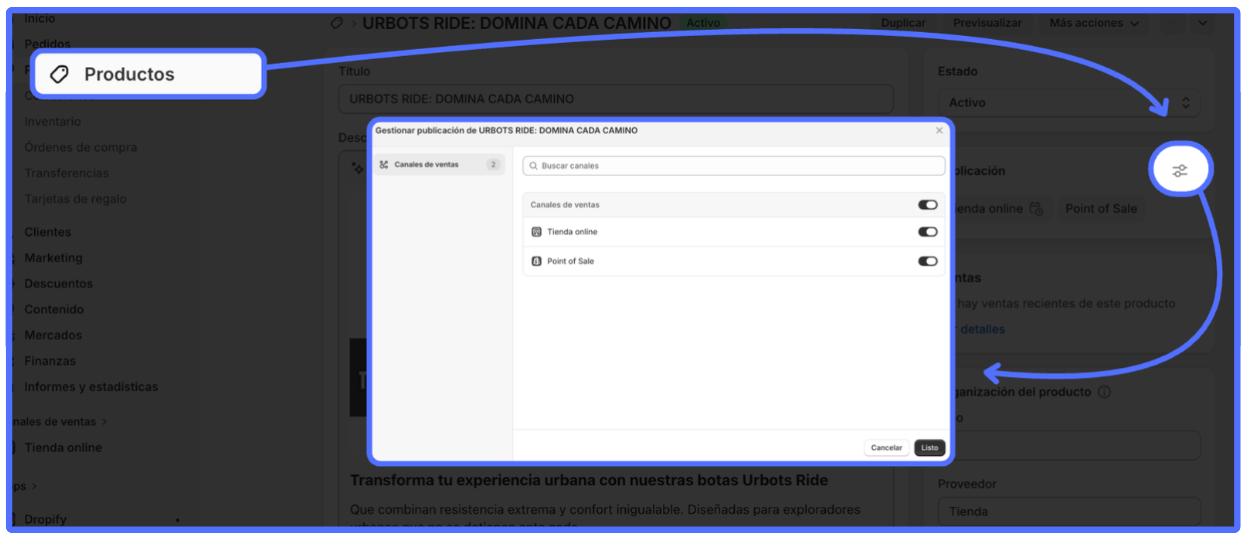
Task: Click the magnifier icon in Buscar canales
Action: [534, 166]
